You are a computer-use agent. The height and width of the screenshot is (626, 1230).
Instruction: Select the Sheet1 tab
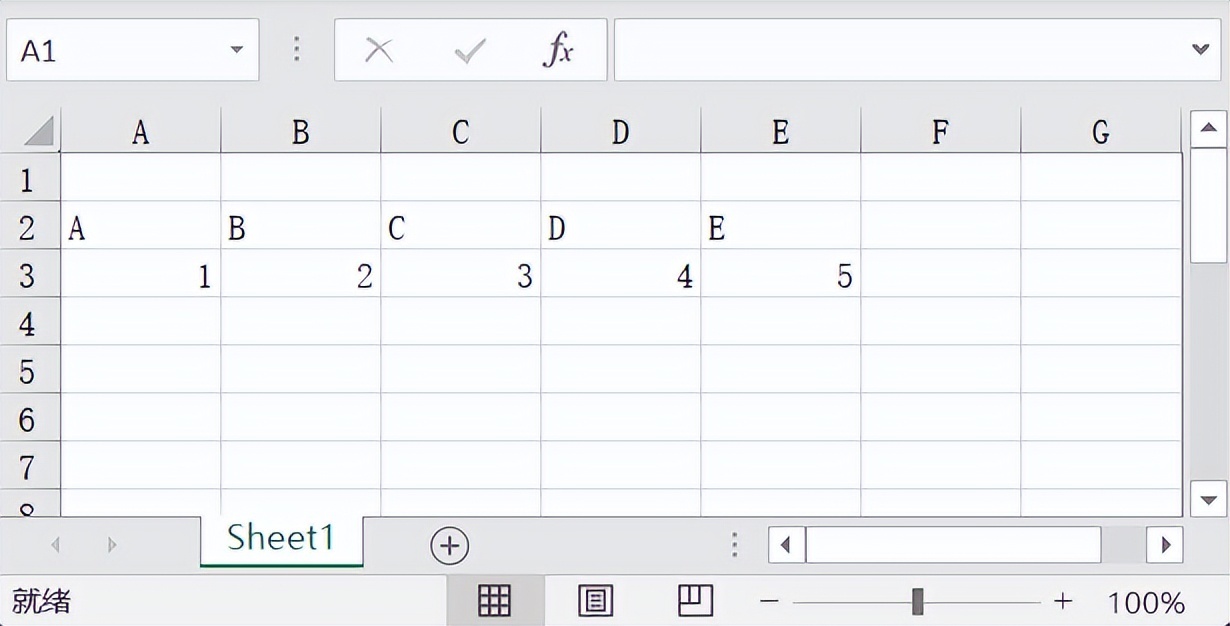coord(281,539)
